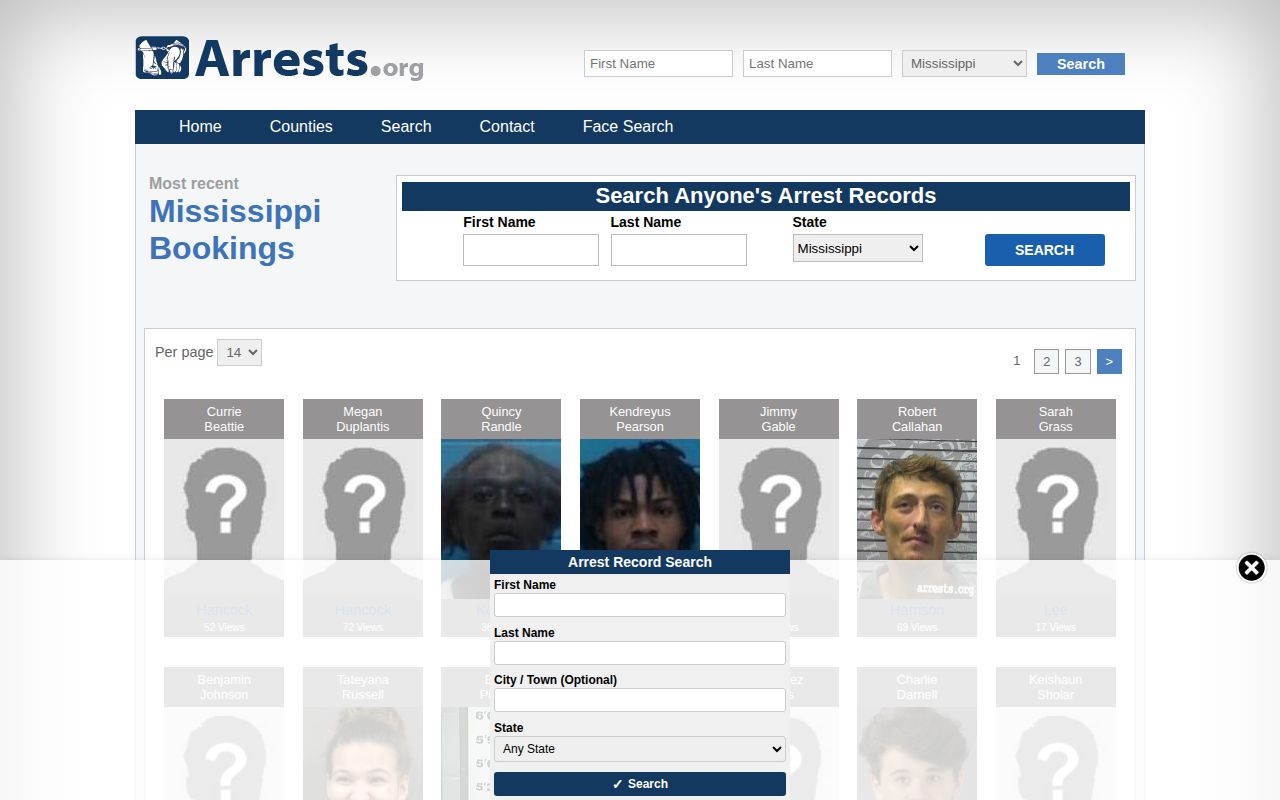Change the Per page dropdown set to 14
Screen dimensions: 1280x800
tap(239, 352)
